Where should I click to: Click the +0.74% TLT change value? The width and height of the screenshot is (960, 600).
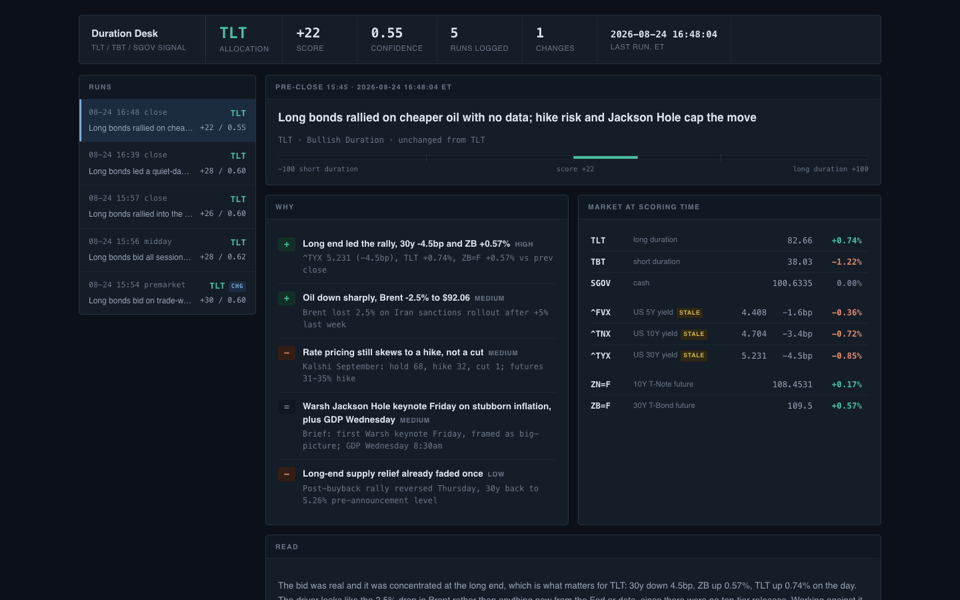tap(846, 241)
